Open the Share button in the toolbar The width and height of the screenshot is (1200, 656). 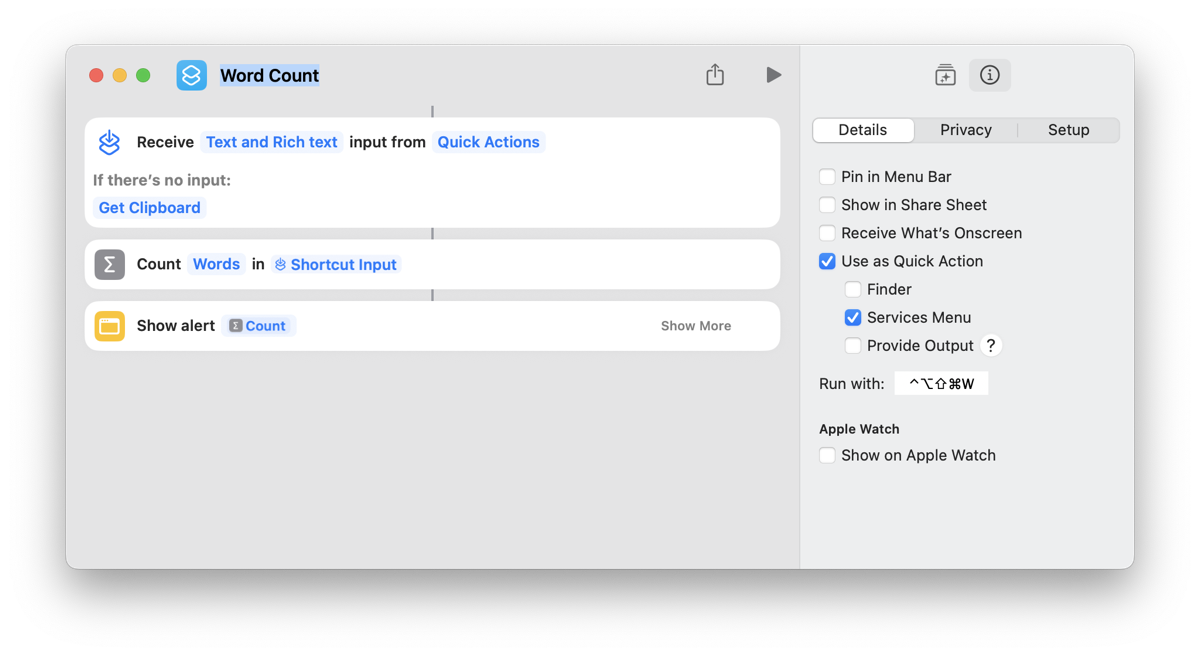point(715,75)
